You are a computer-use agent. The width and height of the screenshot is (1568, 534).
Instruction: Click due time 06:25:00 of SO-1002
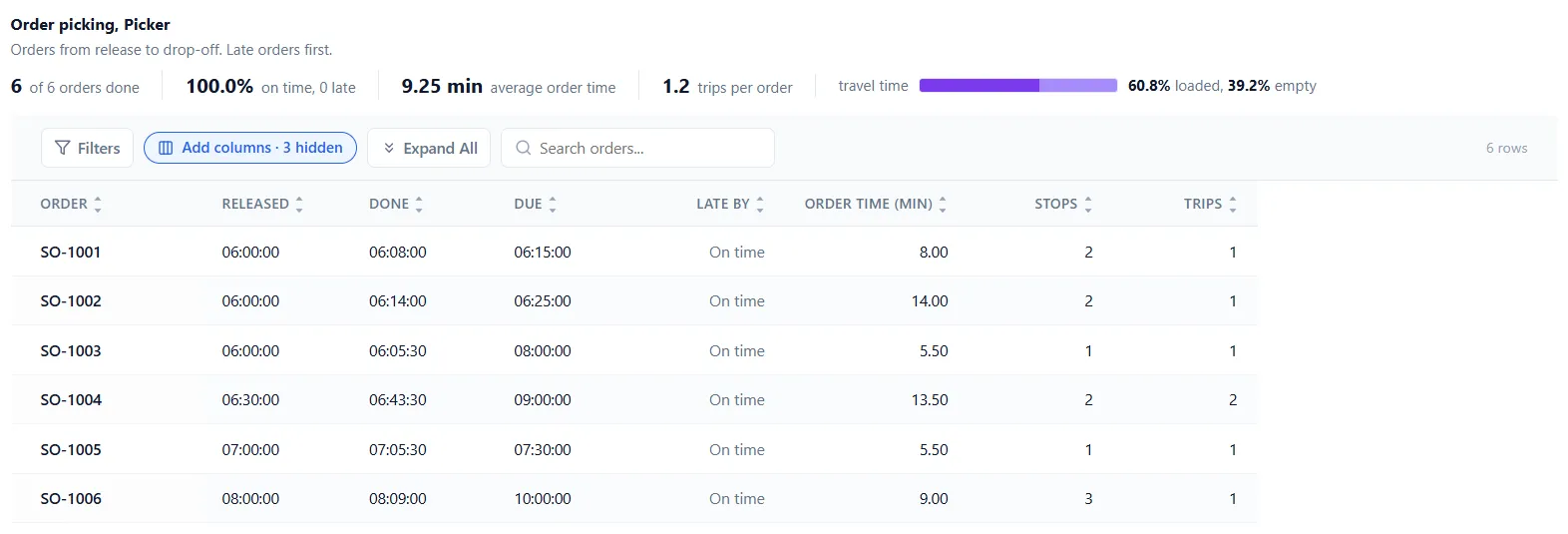tap(543, 300)
